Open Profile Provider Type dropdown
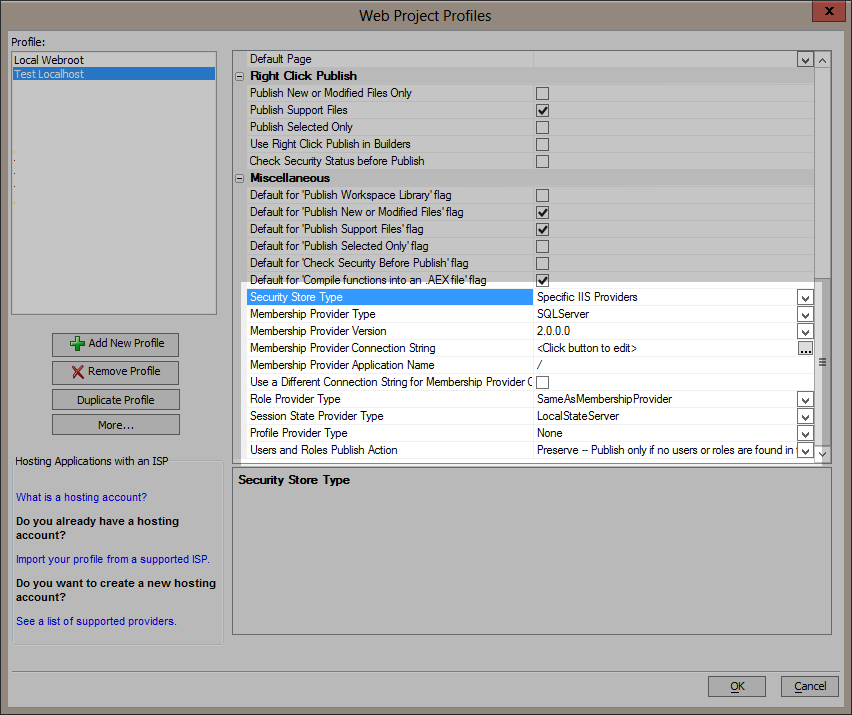Screen dimensions: 852x715 coord(805,434)
